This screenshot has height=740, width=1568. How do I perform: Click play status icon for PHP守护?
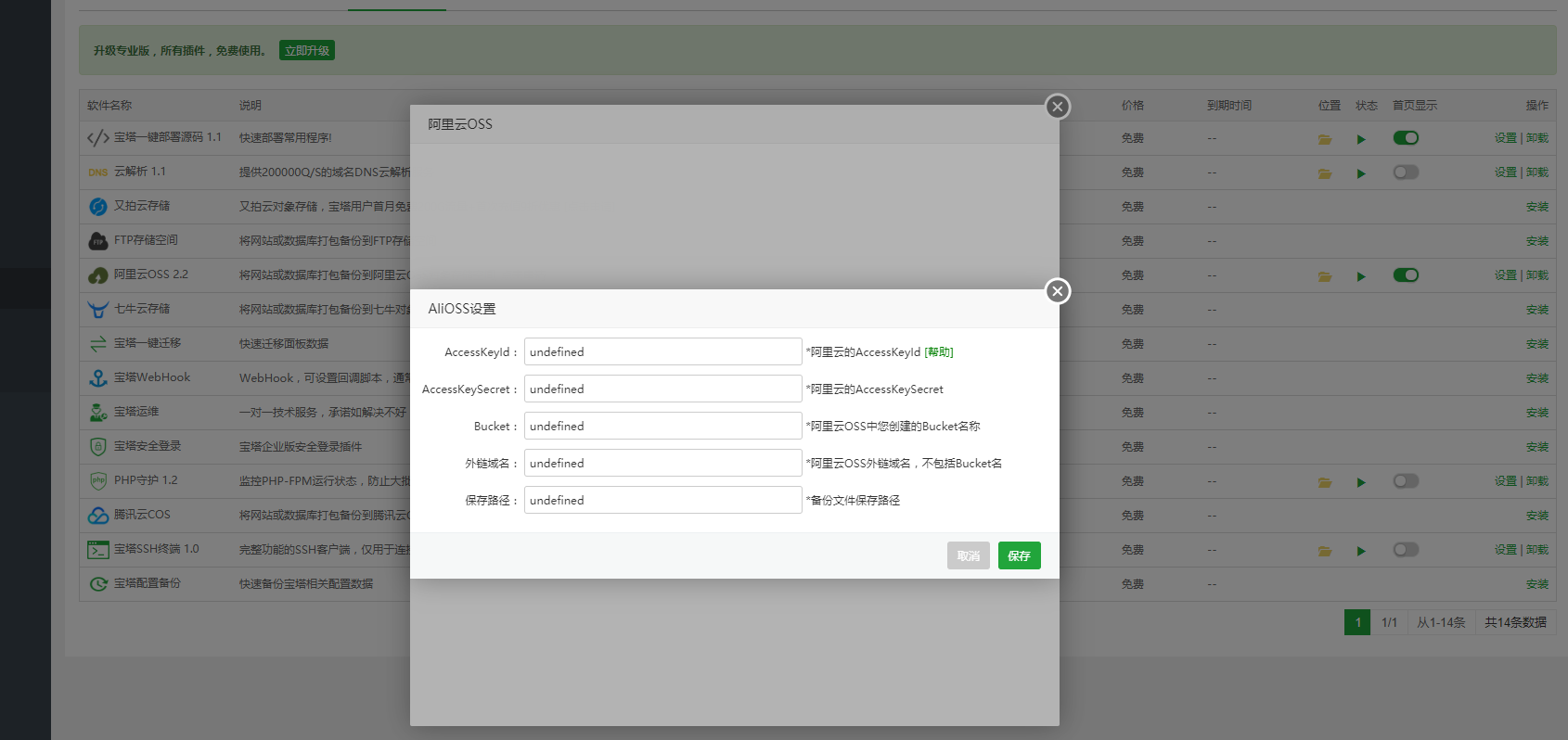coord(1361,483)
